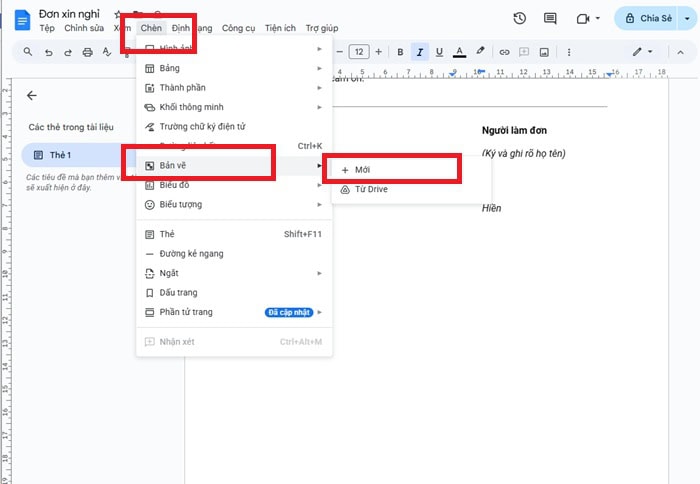Click the font size input field
700x484 pixels.
(358, 51)
